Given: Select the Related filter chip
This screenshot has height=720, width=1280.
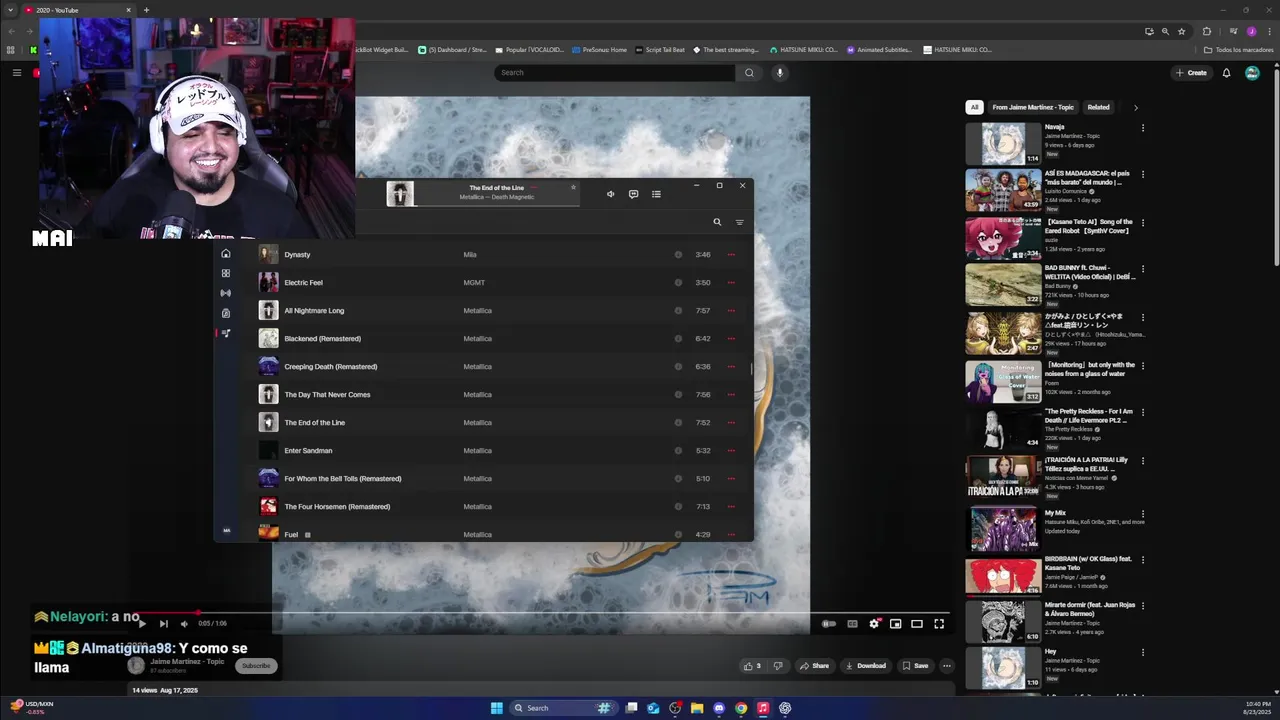Looking at the screenshot, I should tap(1098, 107).
